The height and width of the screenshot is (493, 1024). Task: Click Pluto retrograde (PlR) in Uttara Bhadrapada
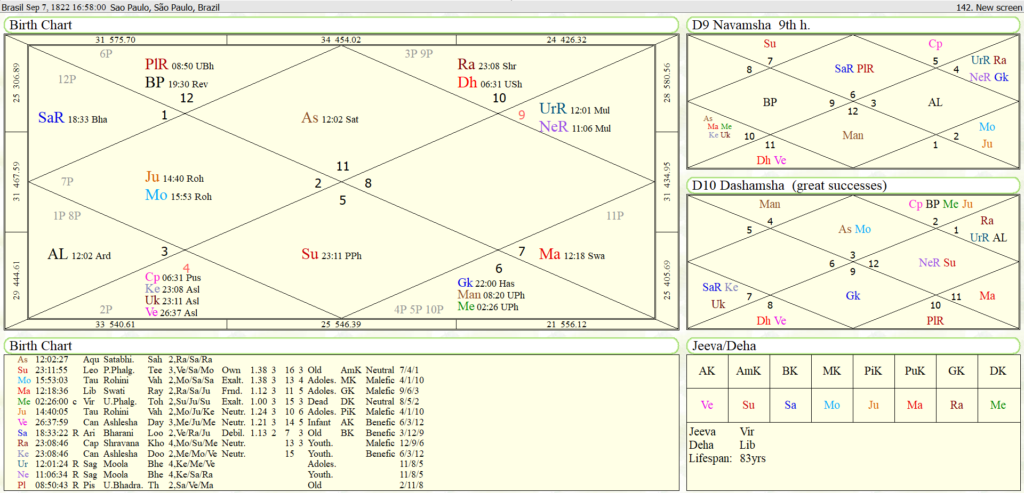coord(156,65)
